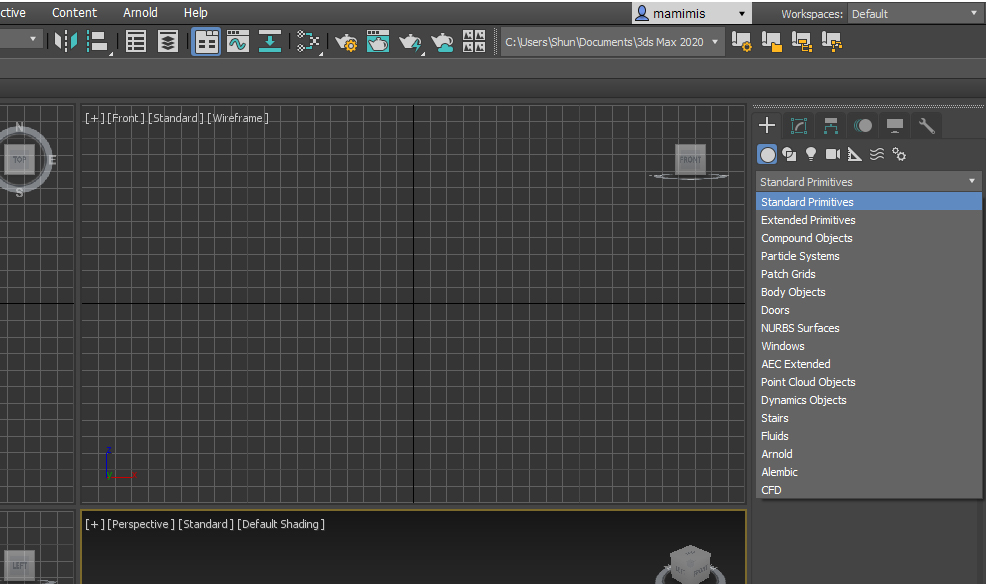Open the Curve Editor

(238, 41)
